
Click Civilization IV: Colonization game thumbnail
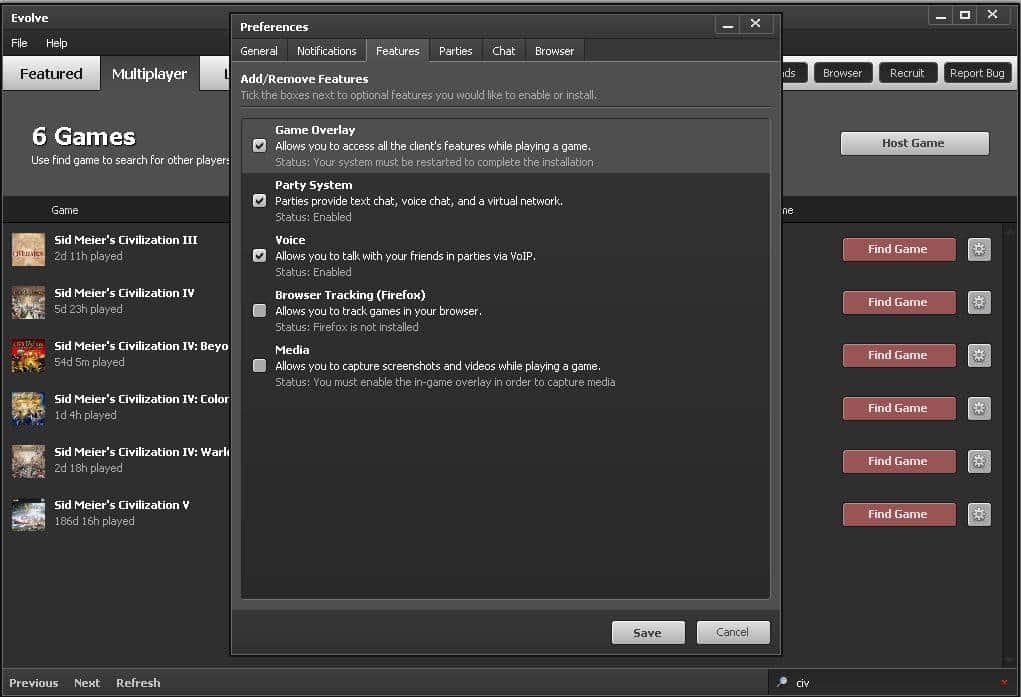(28, 408)
